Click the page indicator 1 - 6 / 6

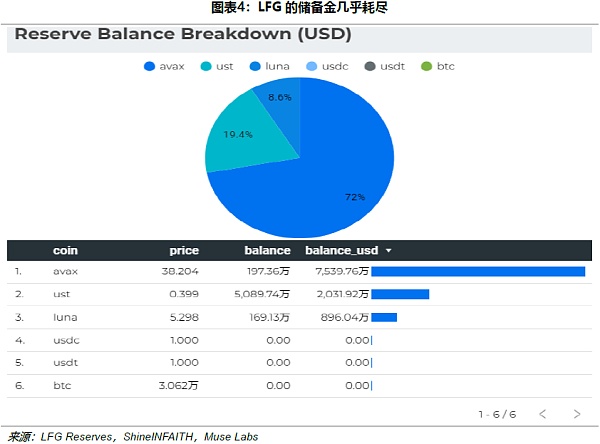click(x=497, y=414)
